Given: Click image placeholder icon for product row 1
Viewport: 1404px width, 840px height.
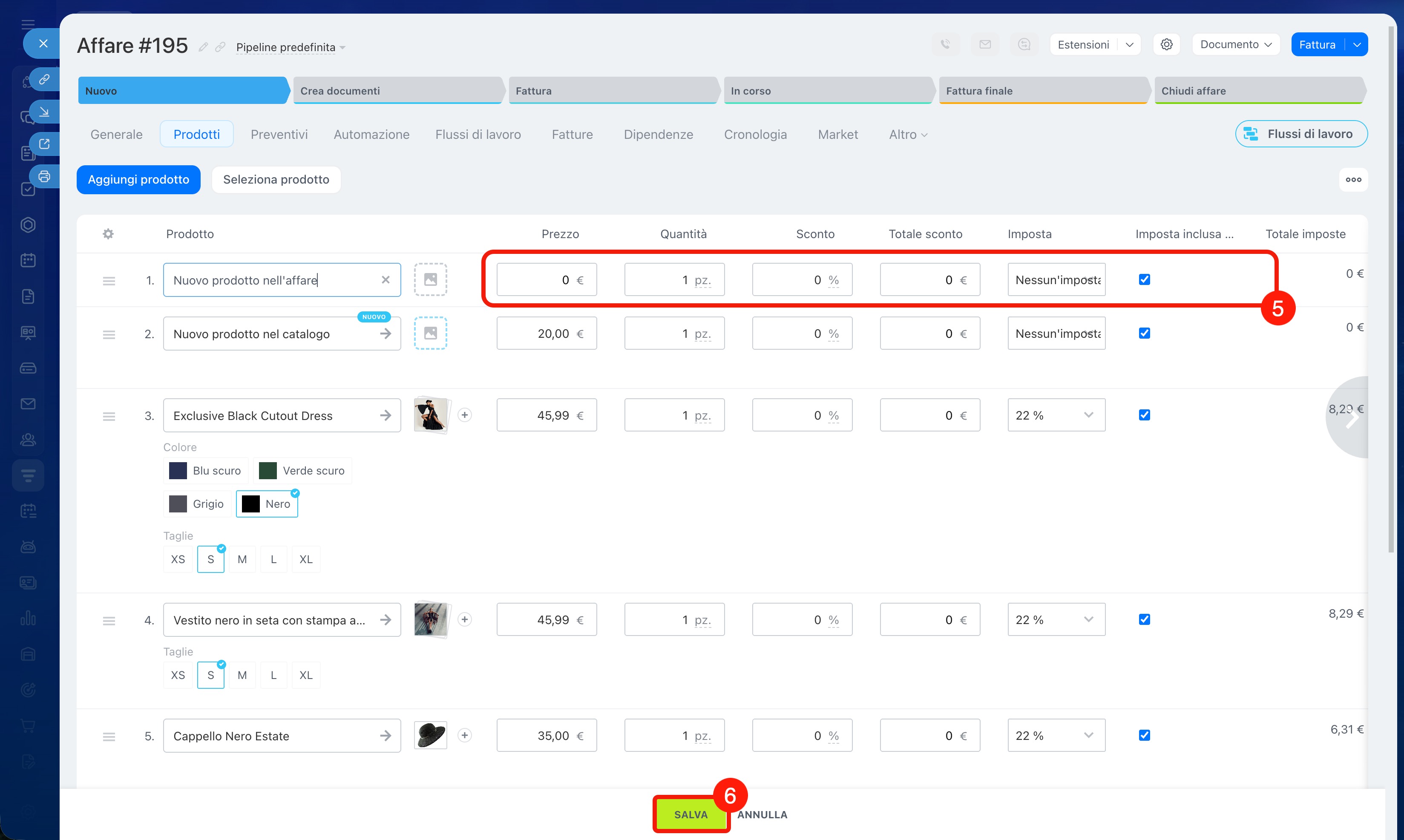Looking at the screenshot, I should (430, 279).
